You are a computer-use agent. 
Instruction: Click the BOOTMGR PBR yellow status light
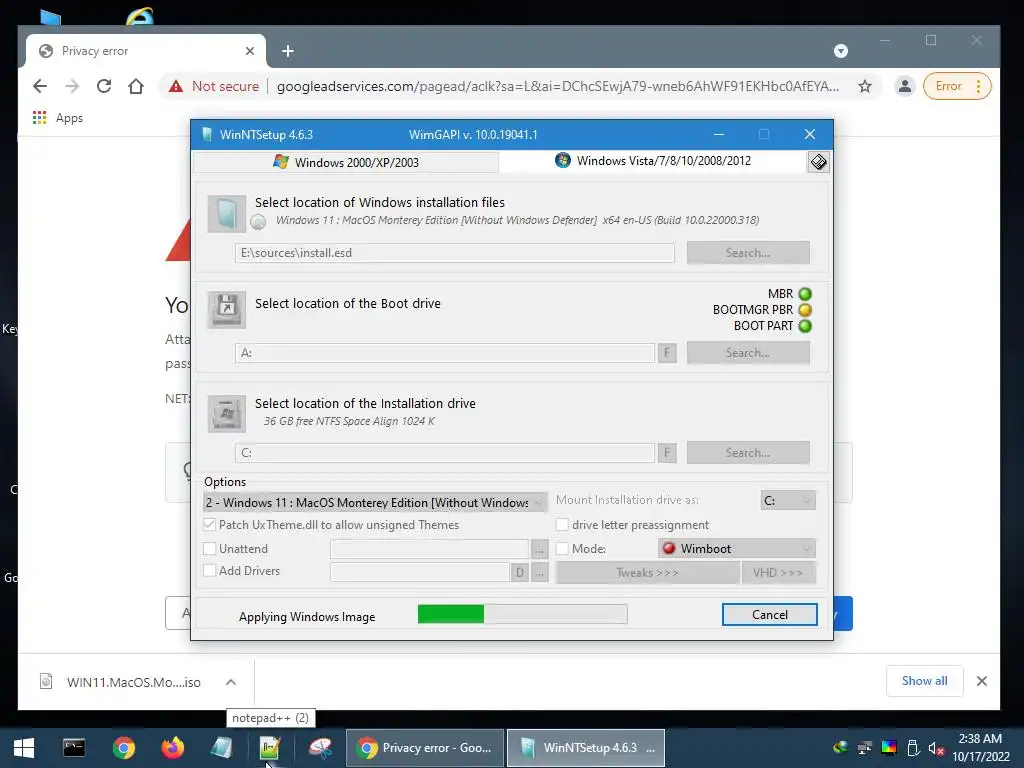tap(805, 310)
